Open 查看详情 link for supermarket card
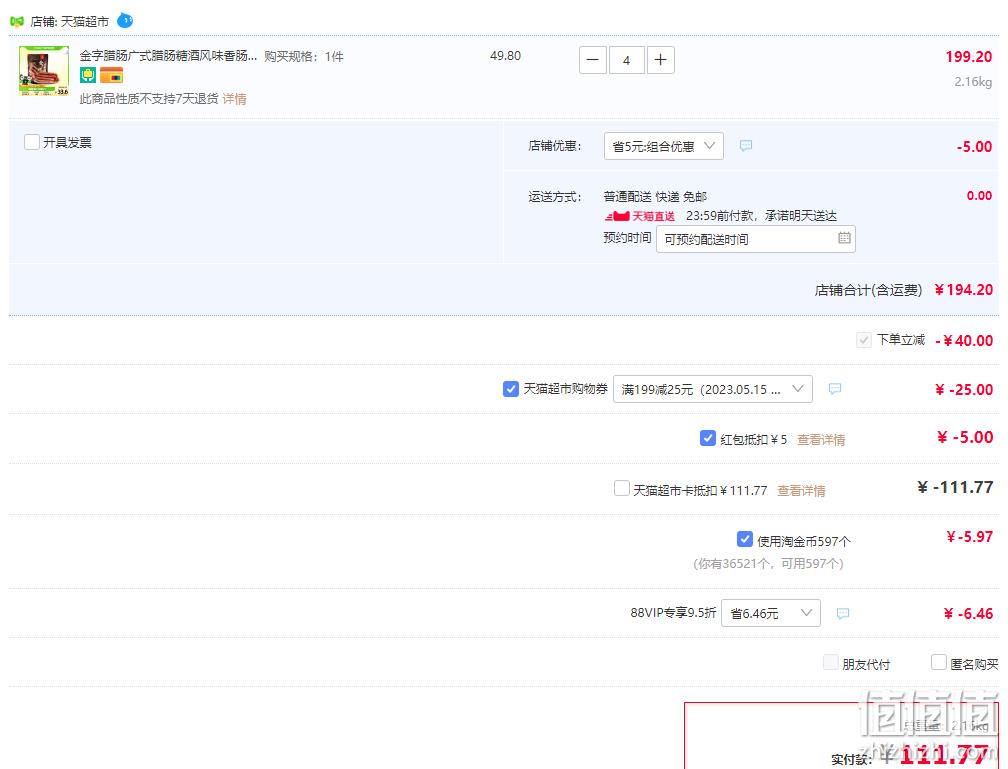The image size is (1008, 769). coord(801,491)
